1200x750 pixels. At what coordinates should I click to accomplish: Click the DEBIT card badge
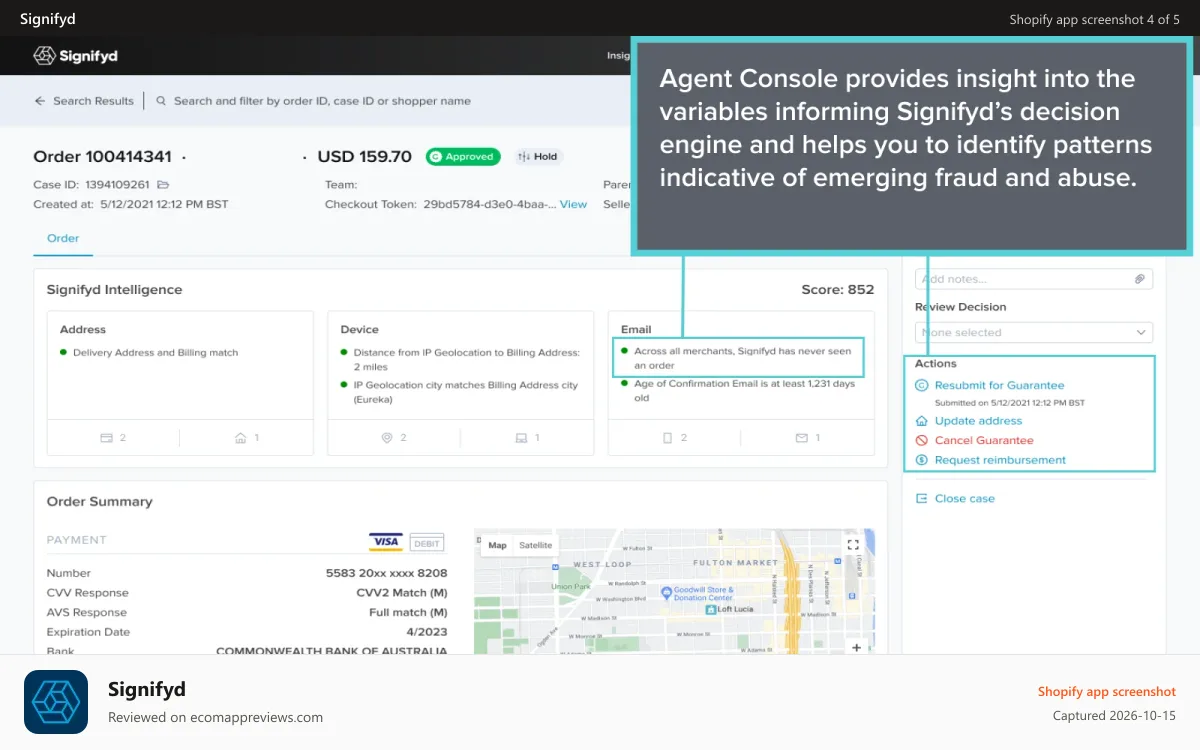coord(427,542)
